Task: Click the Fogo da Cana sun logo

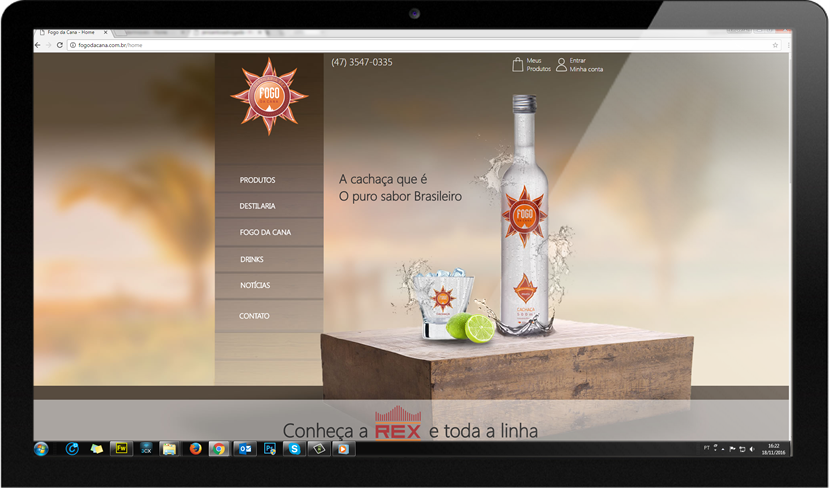Action: click(x=269, y=96)
